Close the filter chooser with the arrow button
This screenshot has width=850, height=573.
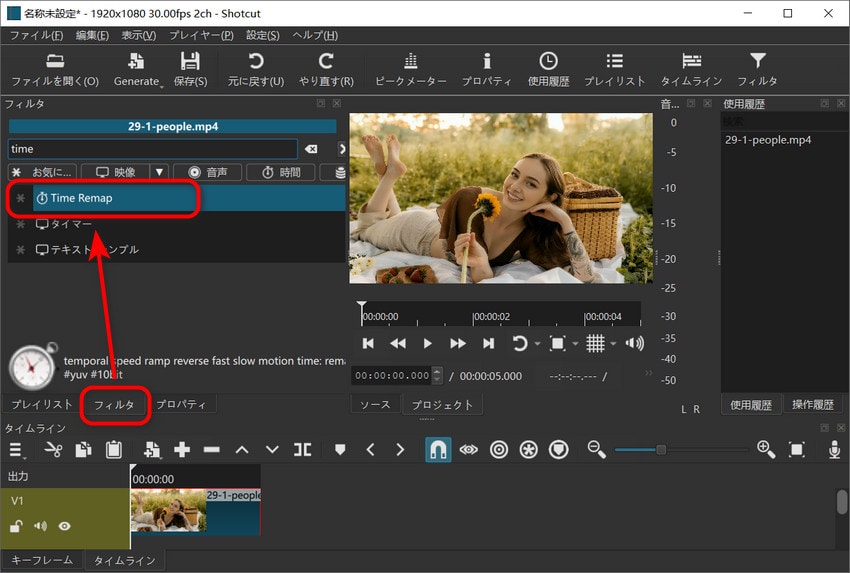pyautogui.click(x=342, y=149)
